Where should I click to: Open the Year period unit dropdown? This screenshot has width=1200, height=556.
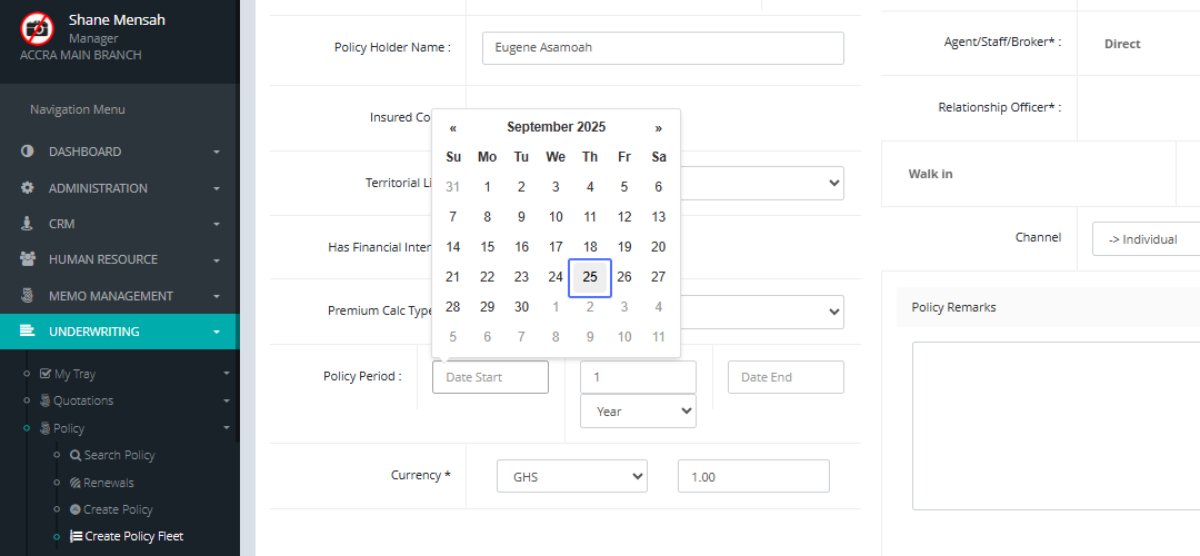[637, 411]
